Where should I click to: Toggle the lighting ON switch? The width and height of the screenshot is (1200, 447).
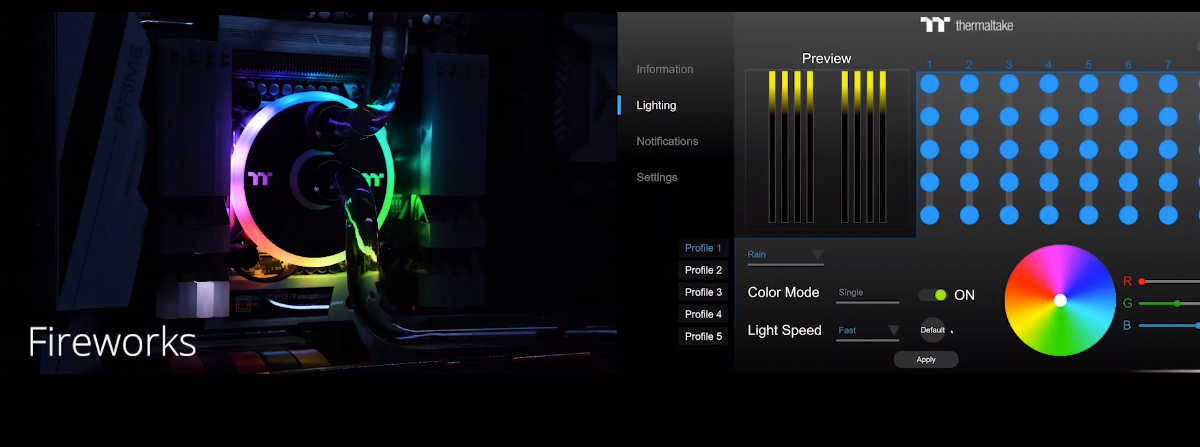933,295
